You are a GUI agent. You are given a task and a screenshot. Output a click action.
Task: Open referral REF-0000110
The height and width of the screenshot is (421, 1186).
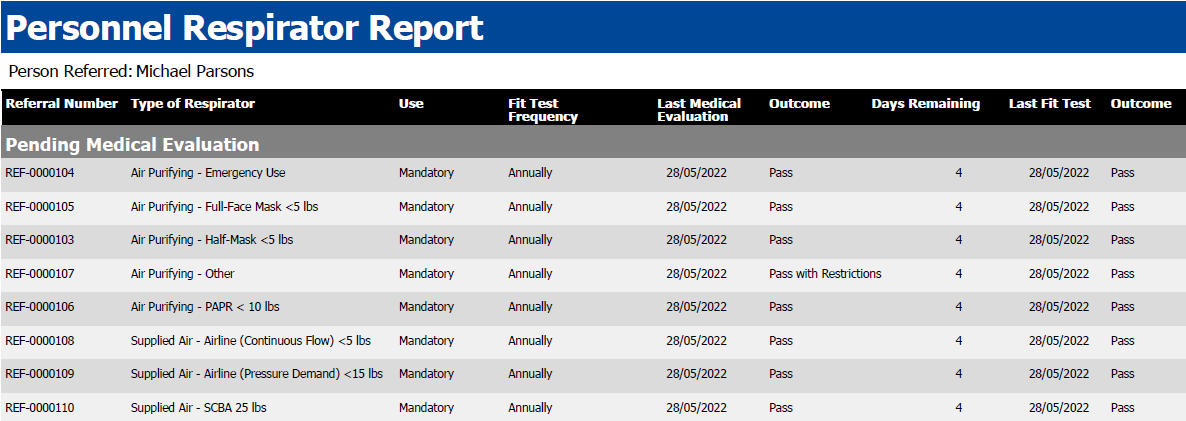(x=40, y=408)
